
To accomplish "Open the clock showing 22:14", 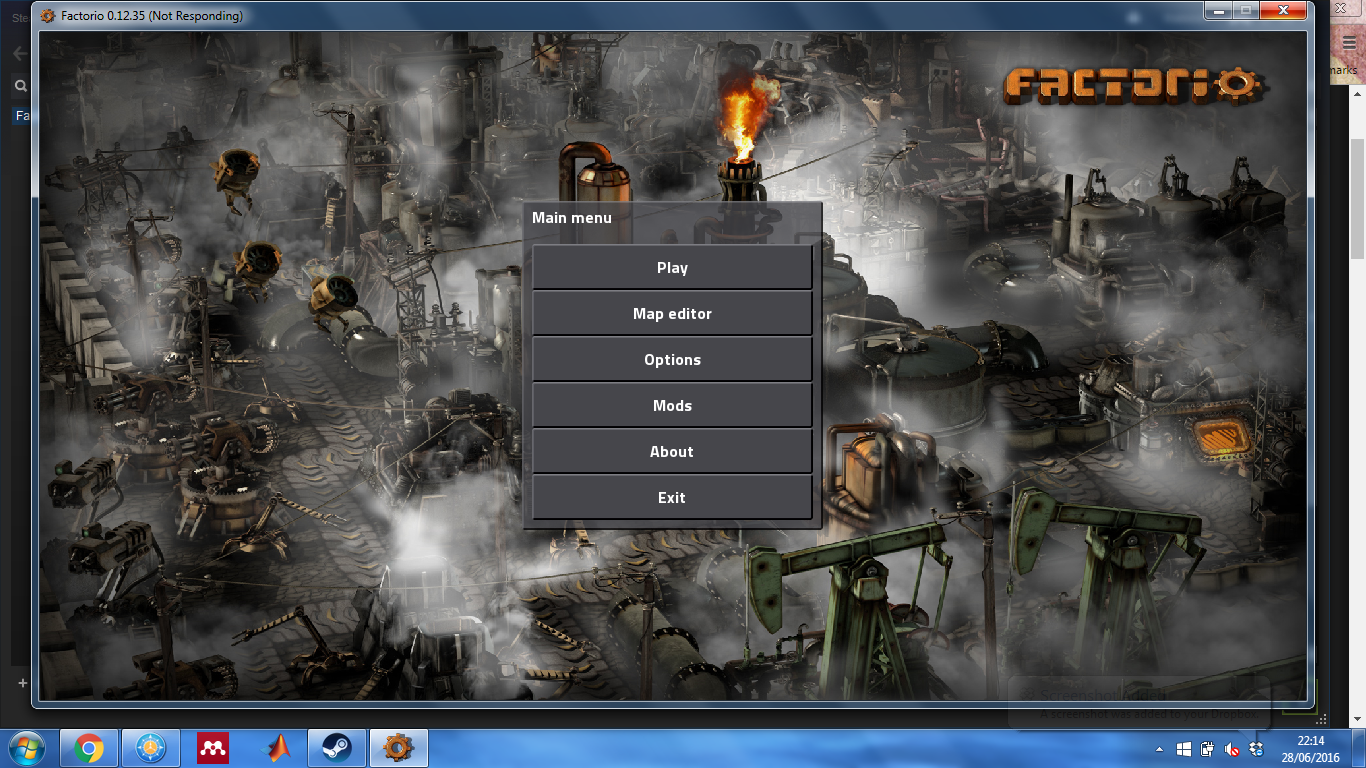I will pyautogui.click(x=1310, y=748).
